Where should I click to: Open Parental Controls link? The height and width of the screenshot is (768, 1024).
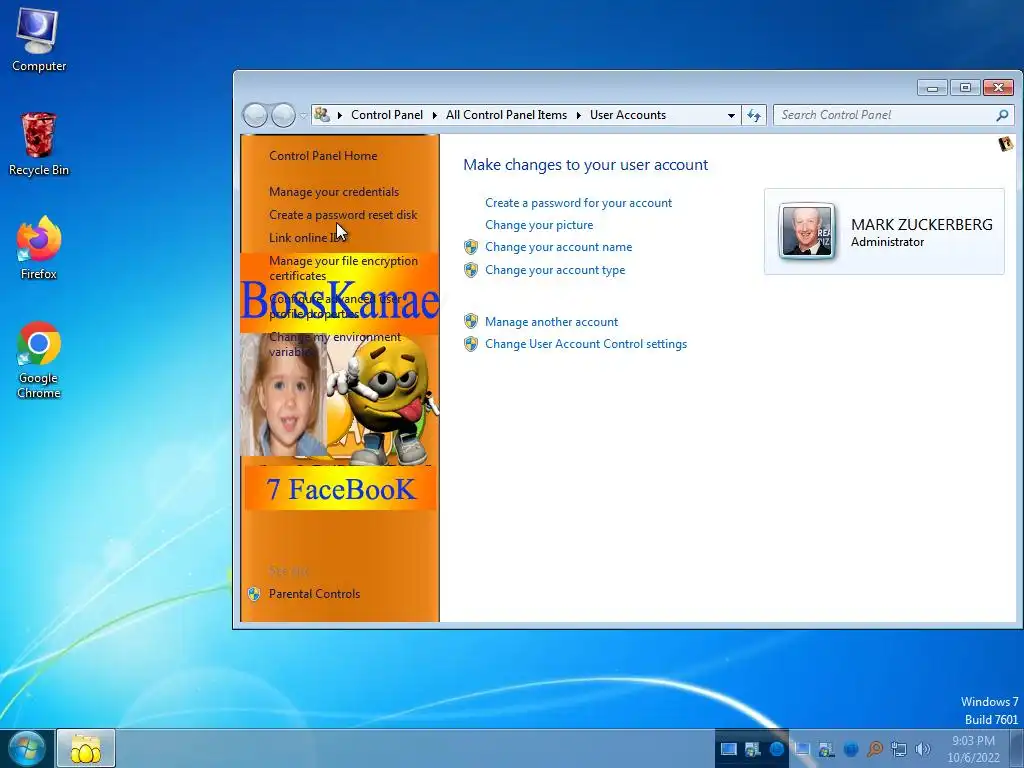[314, 594]
